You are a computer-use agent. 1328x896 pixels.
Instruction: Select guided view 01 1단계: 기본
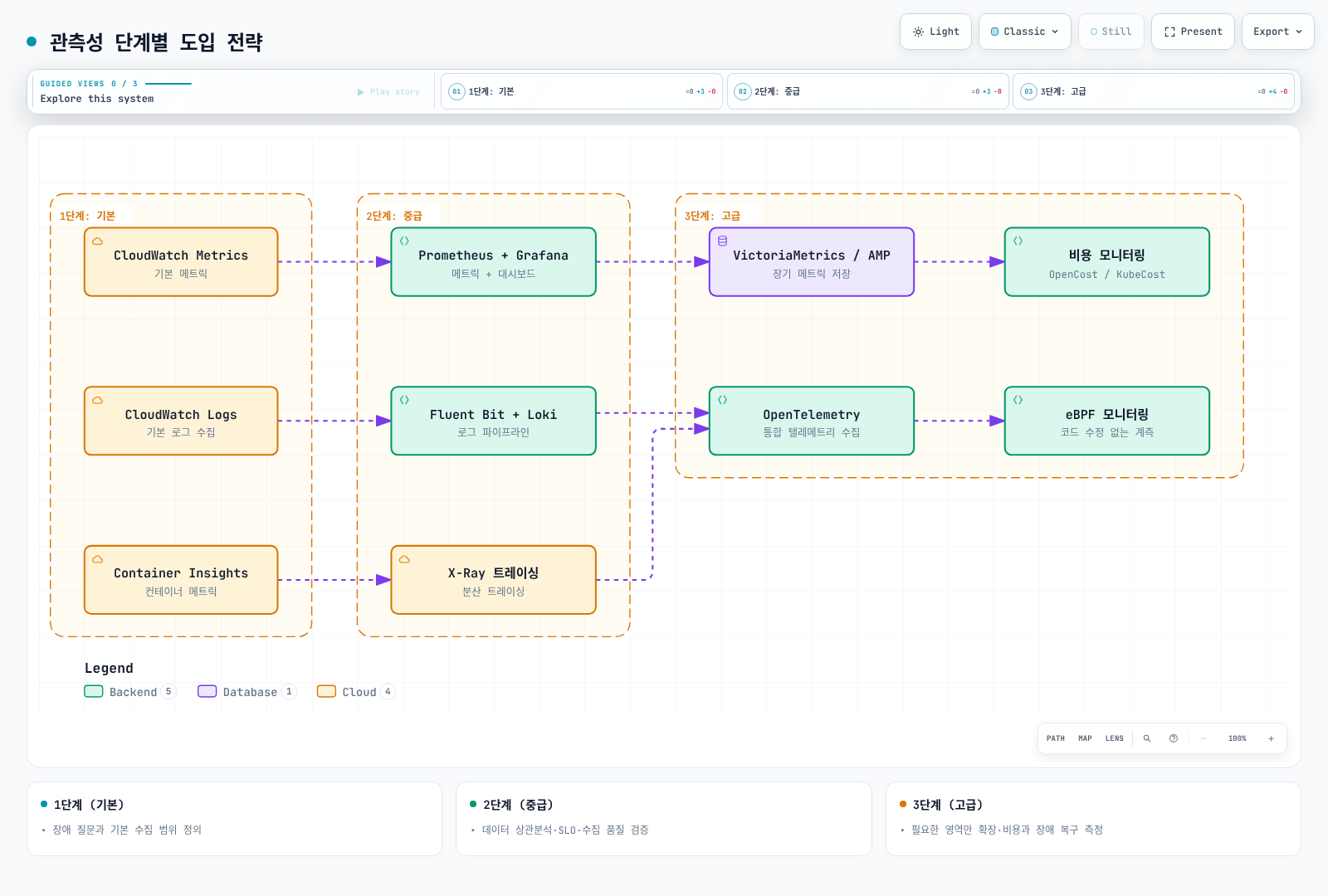point(581,91)
